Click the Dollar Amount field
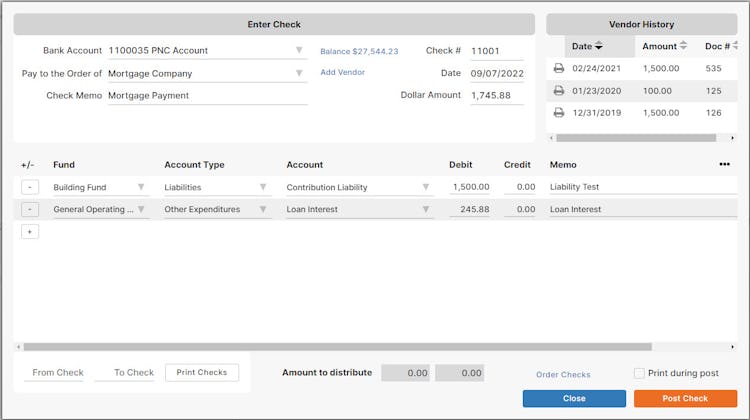Viewport: 750px width, 420px height. [x=497, y=95]
